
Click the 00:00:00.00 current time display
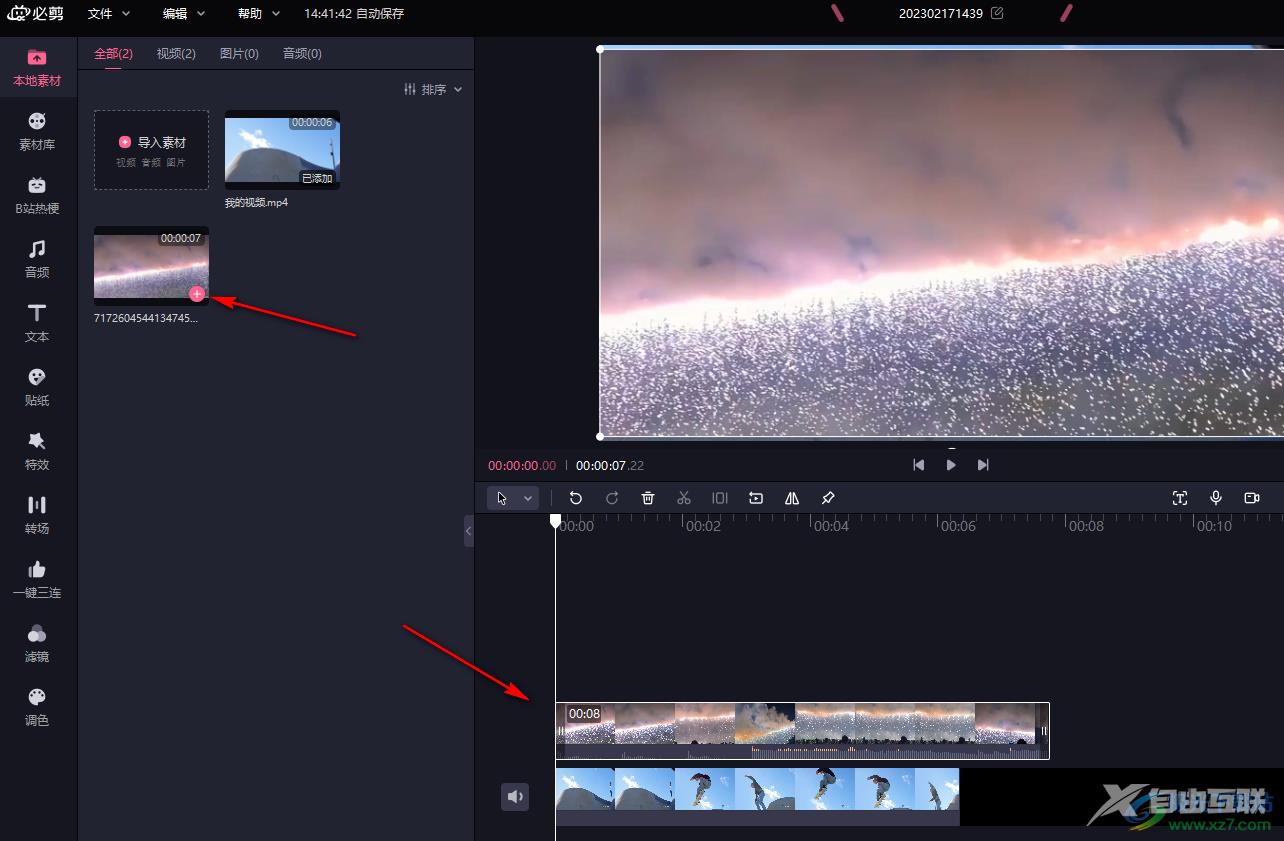(x=522, y=466)
